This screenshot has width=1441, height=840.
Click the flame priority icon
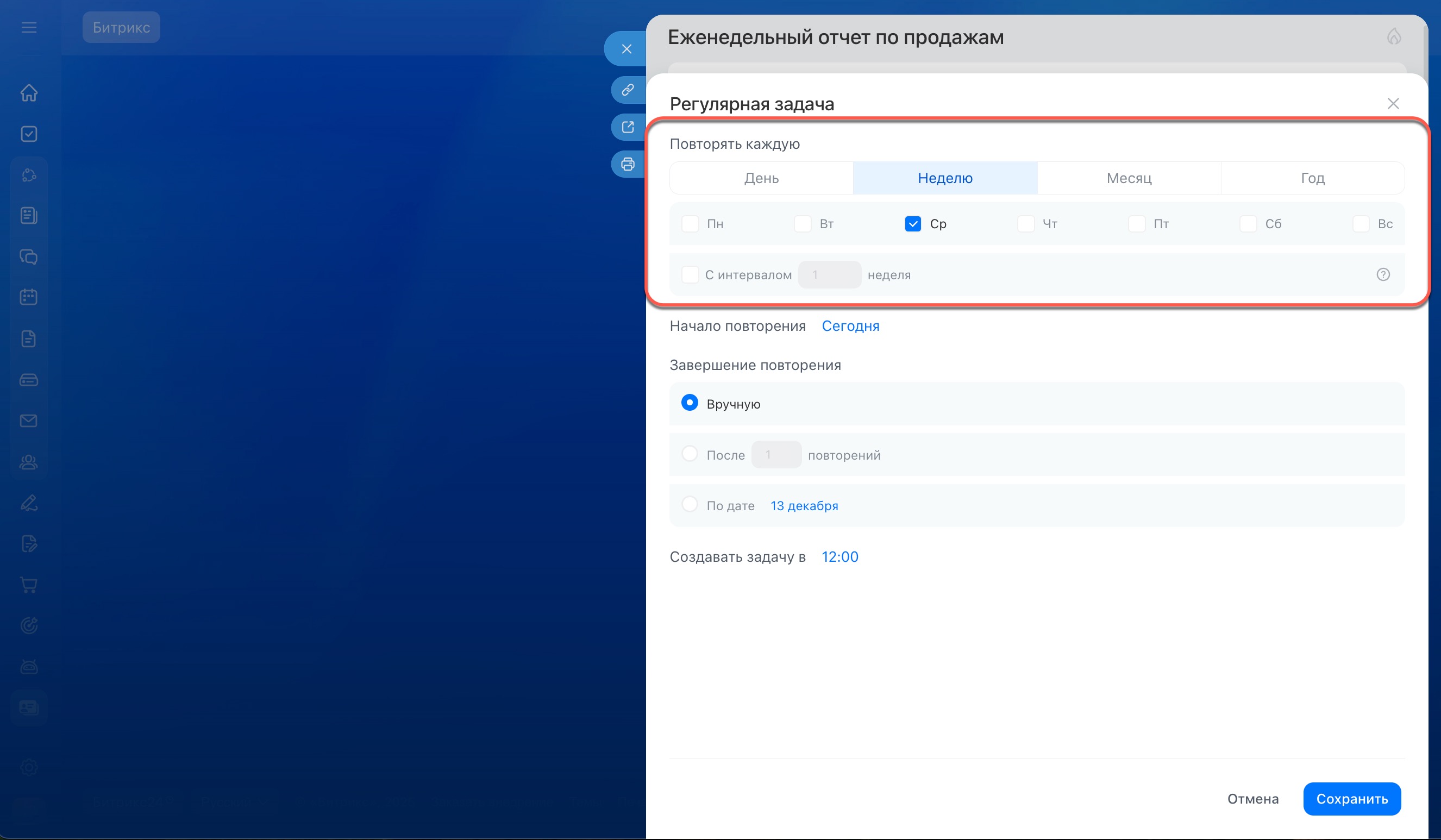(1394, 37)
